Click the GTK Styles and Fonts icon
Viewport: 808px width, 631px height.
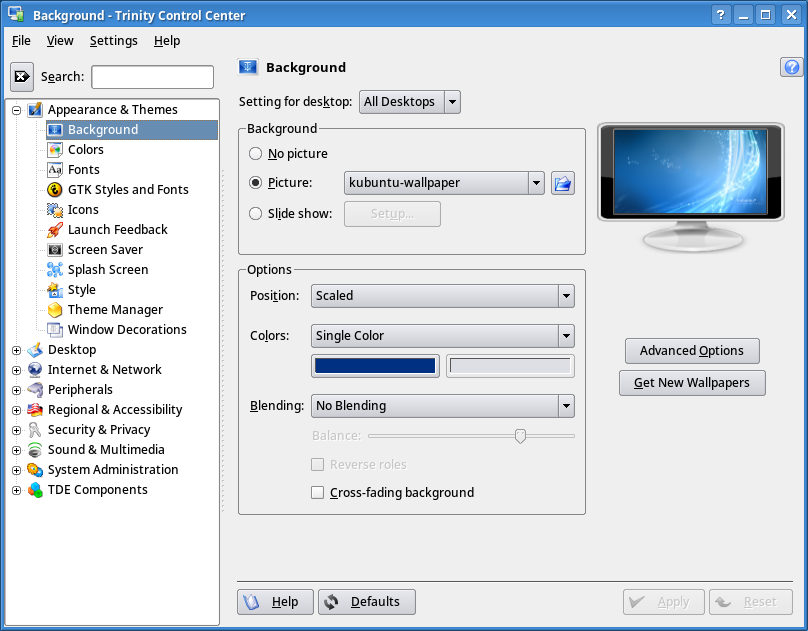[57, 189]
